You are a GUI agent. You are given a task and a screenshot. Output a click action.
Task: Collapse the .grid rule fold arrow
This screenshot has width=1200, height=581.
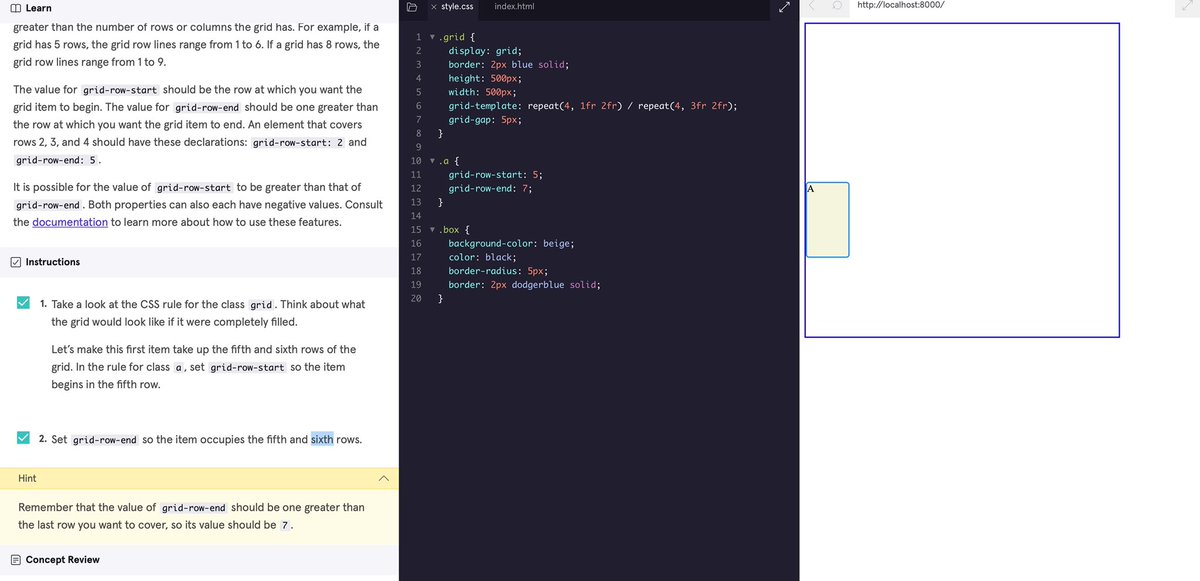[x=432, y=37]
